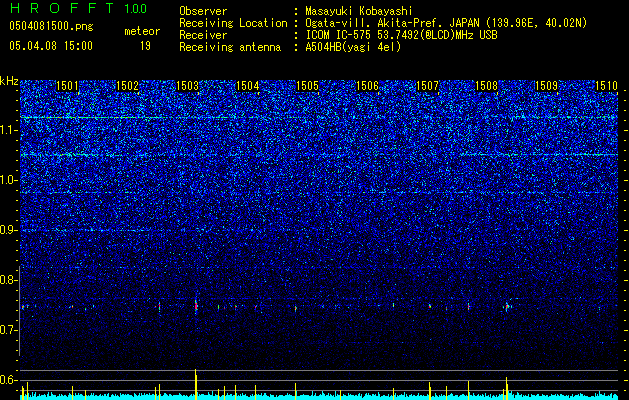Click the HROFFT 1.00 title text

tap(78, 8)
